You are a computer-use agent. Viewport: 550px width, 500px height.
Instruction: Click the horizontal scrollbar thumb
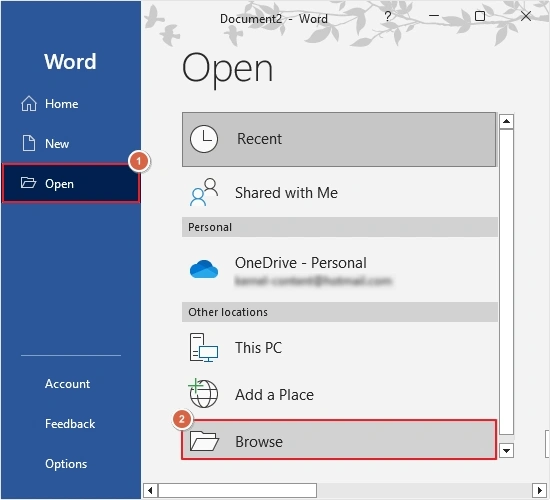click(237, 490)
